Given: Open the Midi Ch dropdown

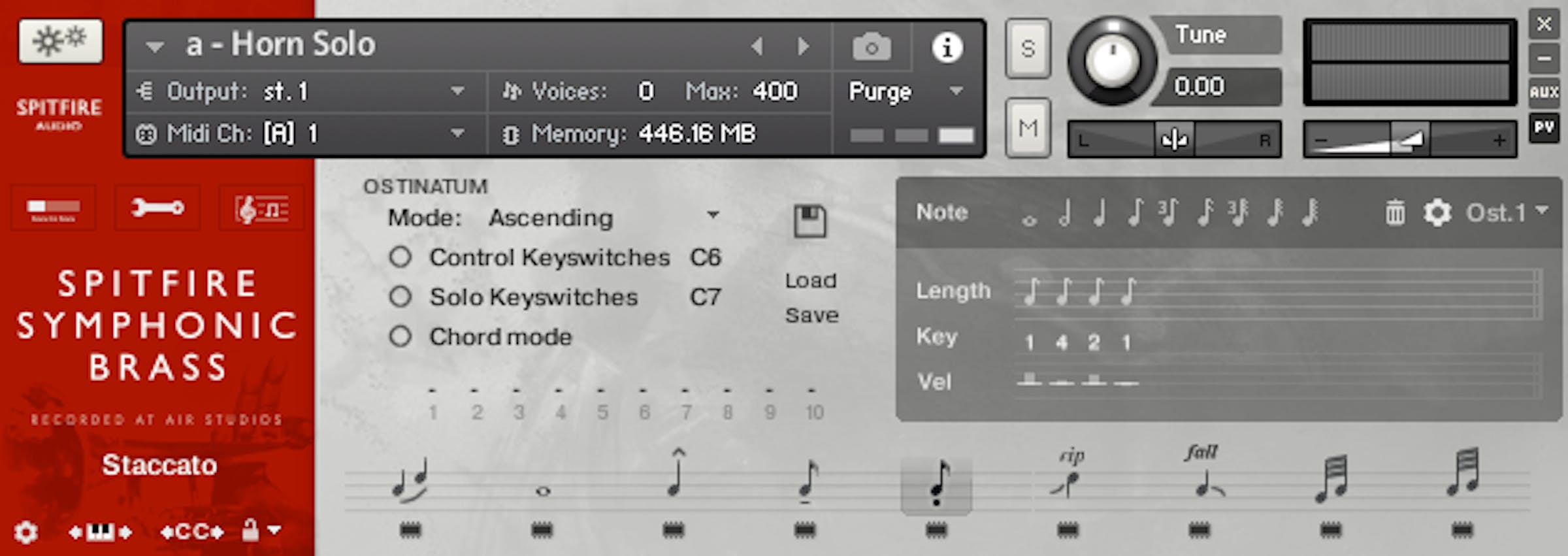Looking at the screenshot, I should [307, 134].
